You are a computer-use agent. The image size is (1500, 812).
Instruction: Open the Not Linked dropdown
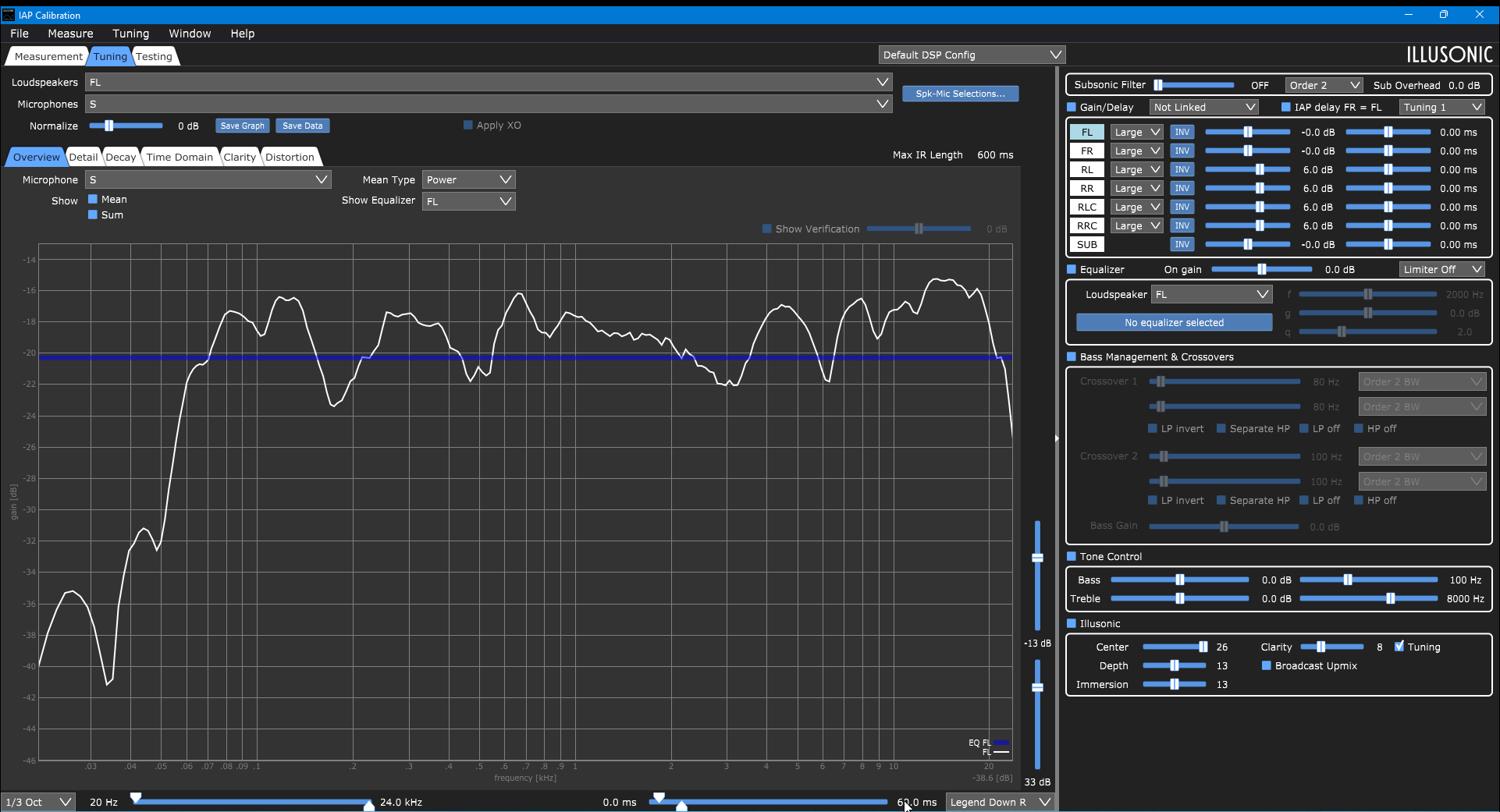pyautogui.click(x=1203, y=107)
